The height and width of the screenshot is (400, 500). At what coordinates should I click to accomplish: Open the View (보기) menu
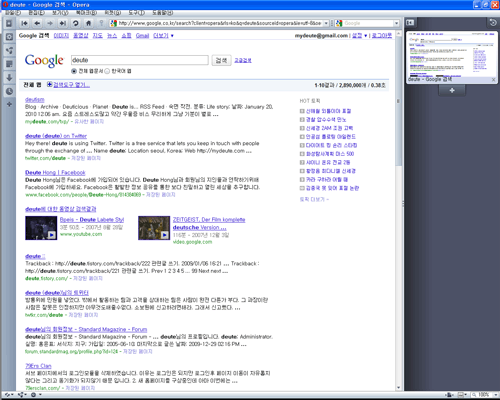tap(60, 13)
